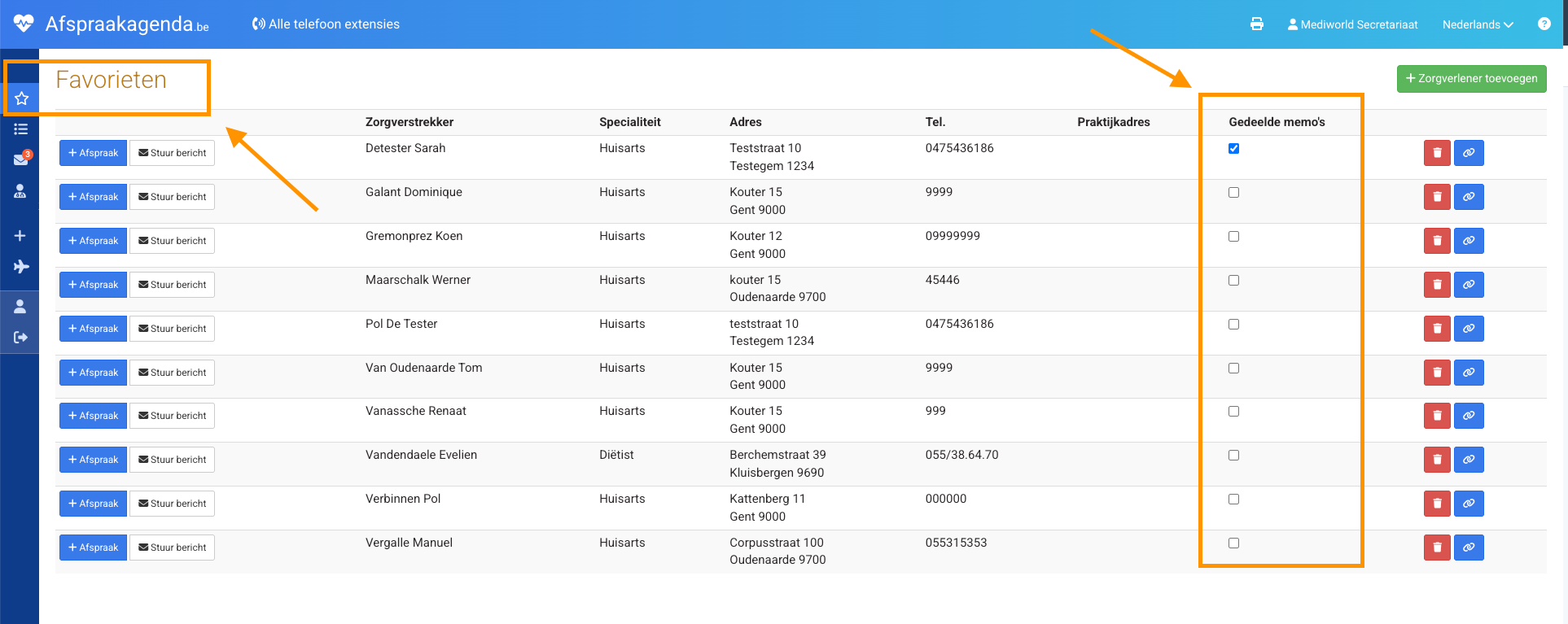This screenshot has width=1568, height=624.
Task: Delete Detester Sarah with trash icon
Action: click(x=1437, y=153)
